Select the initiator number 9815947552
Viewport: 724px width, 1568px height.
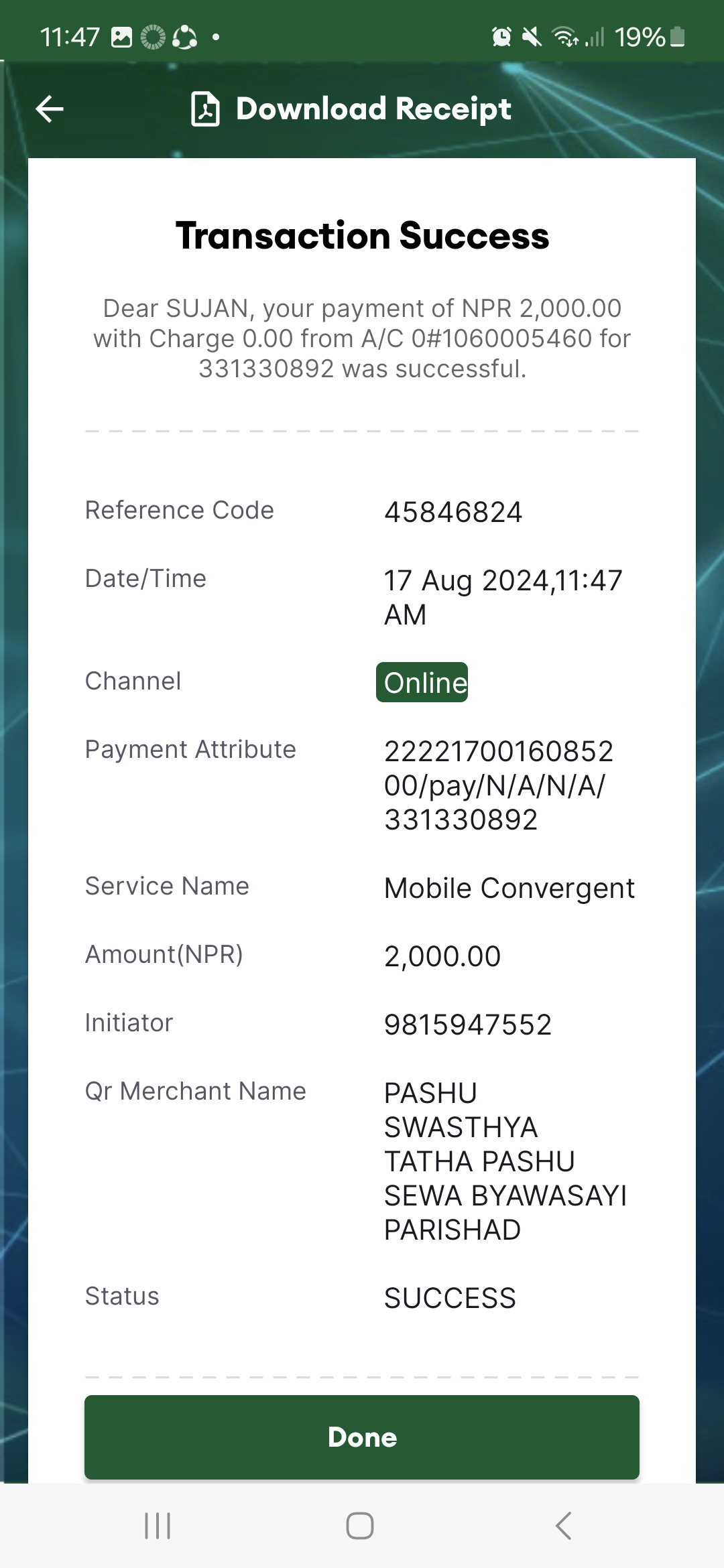(x=468, y=1025)
